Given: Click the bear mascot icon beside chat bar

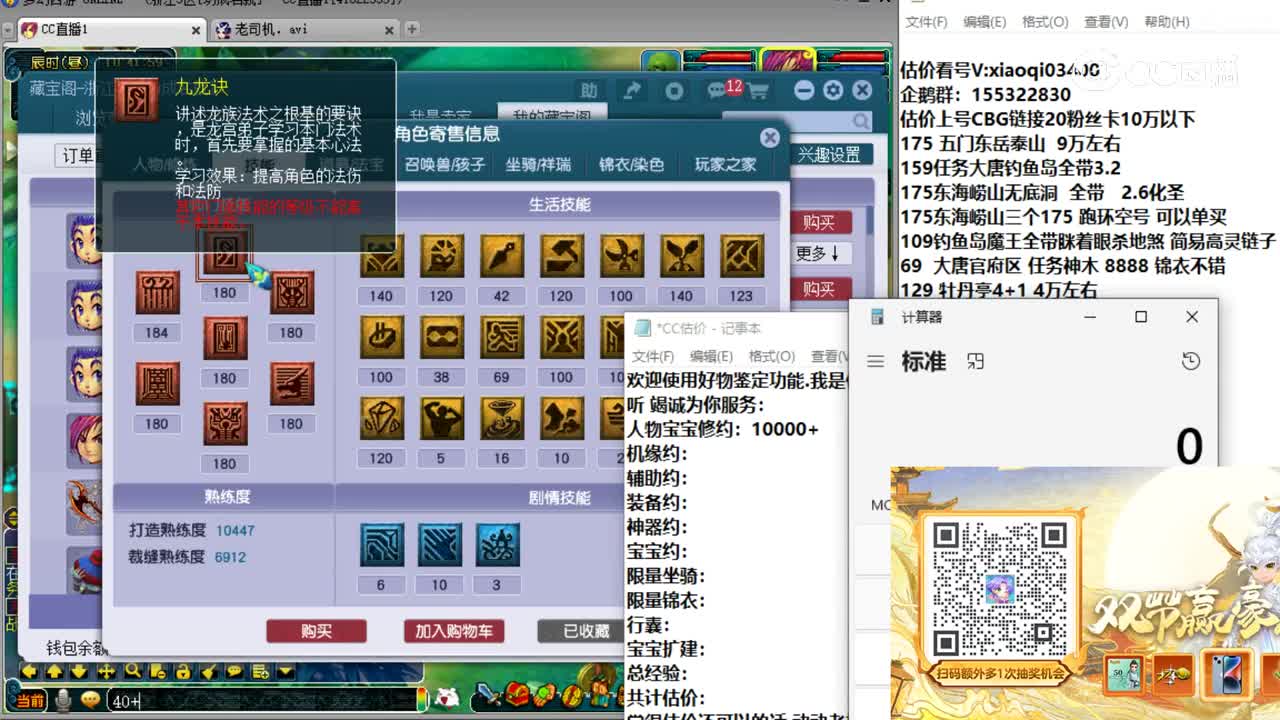Looking at the screenshot, I should pos(448,696).
